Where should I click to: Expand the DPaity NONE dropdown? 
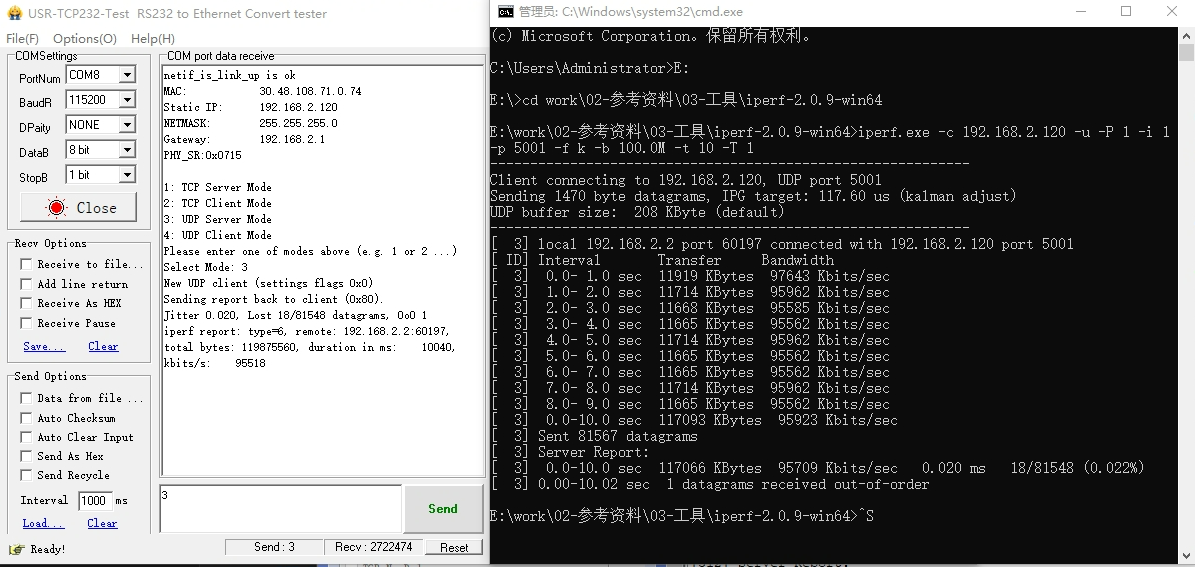click(x=127, y=125)
